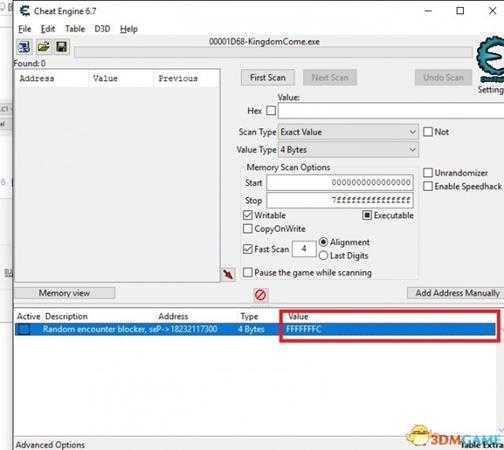Click the red arrow add-to-list icon
Image resolution: width=504 pixels, height=450 pixels.
tap(228, 274)
